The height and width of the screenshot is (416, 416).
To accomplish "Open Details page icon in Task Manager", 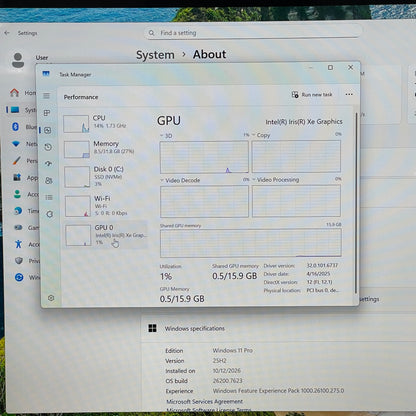I will coord(49,197).
